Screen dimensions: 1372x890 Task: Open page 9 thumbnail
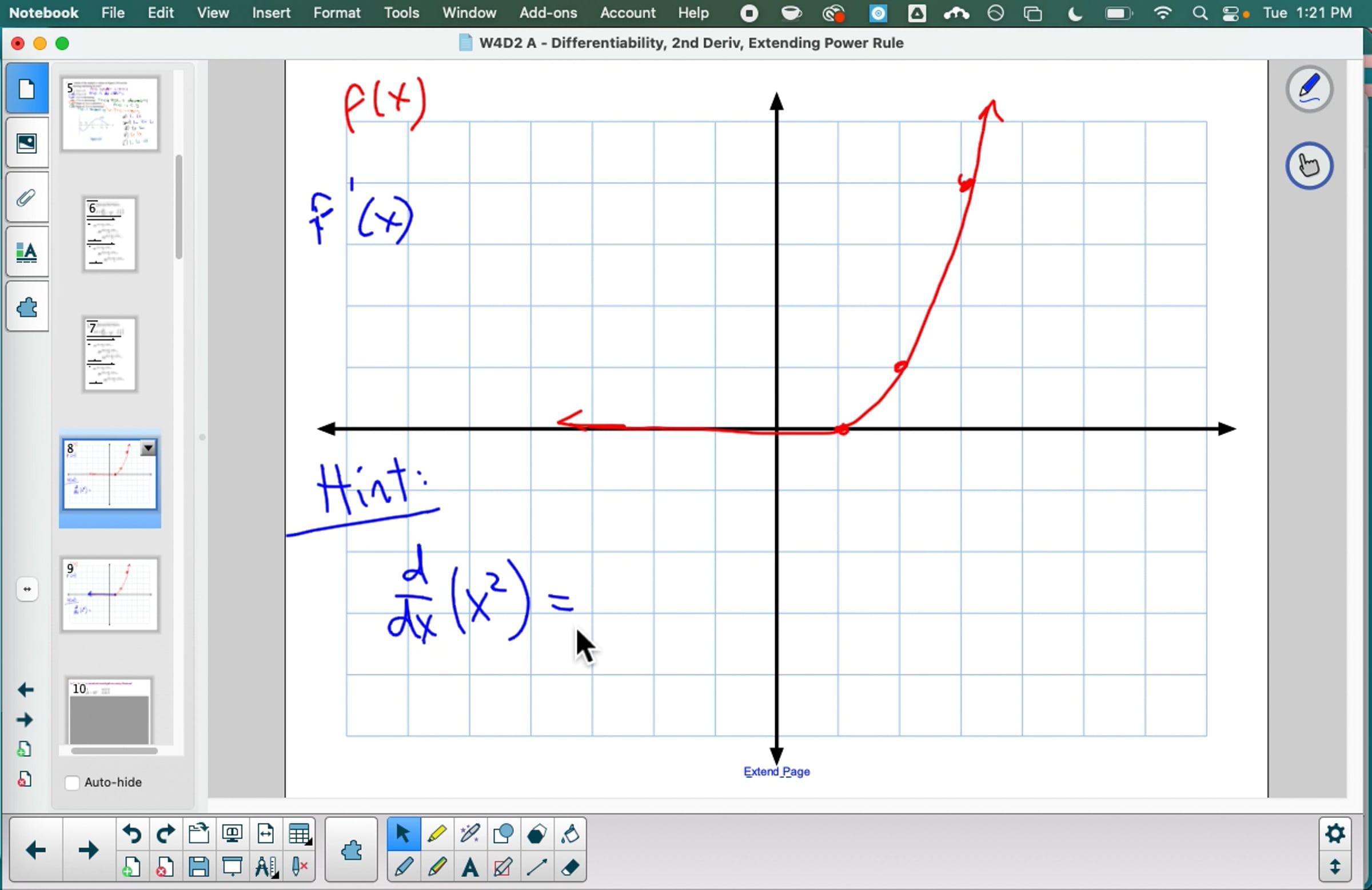click(110, 594)
